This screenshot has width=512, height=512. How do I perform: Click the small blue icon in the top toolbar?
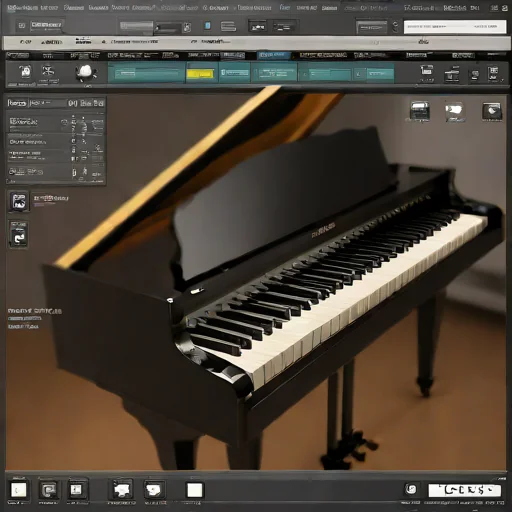(x=207, y=25)
